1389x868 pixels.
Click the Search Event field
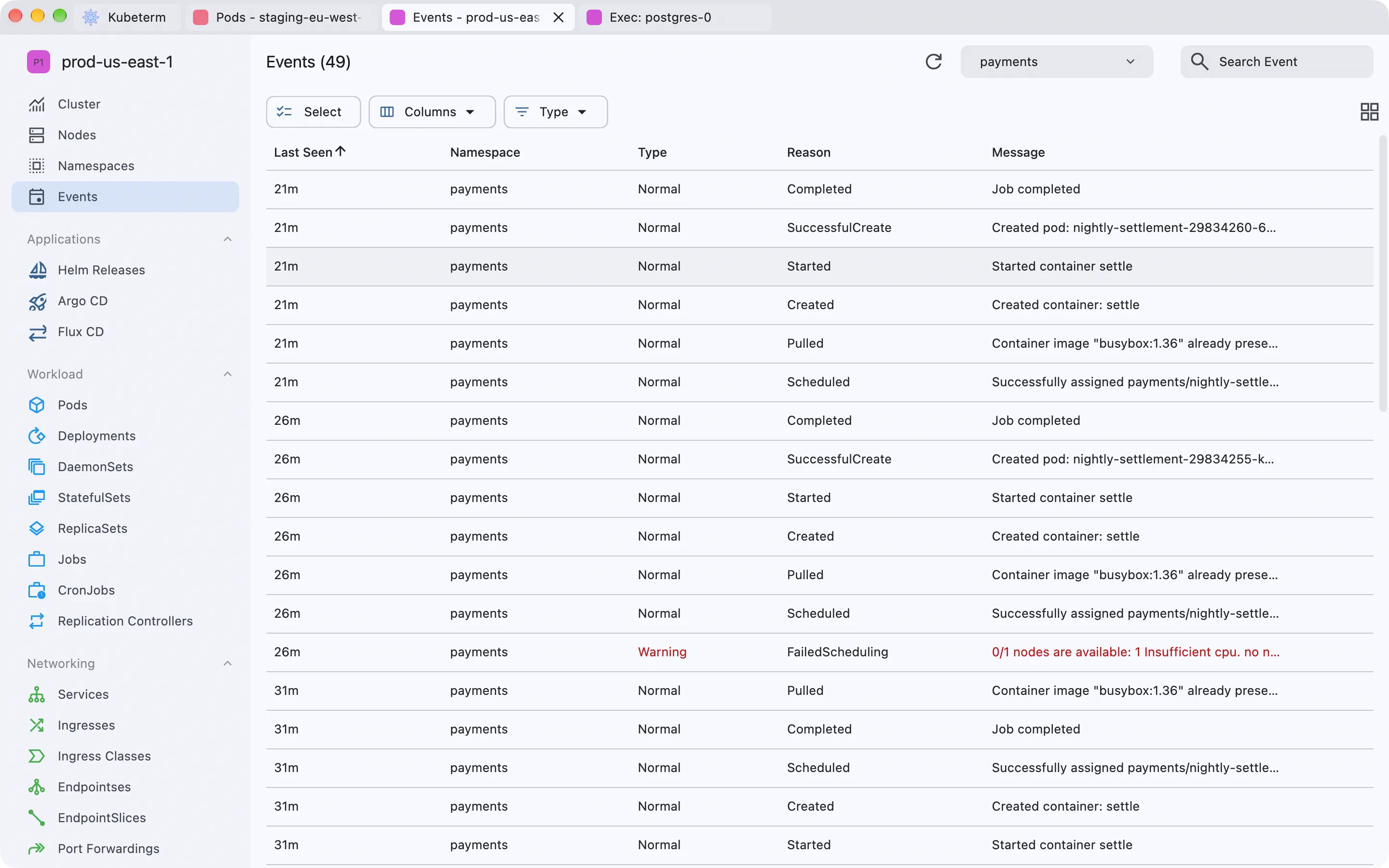[x=1277, y=61]
